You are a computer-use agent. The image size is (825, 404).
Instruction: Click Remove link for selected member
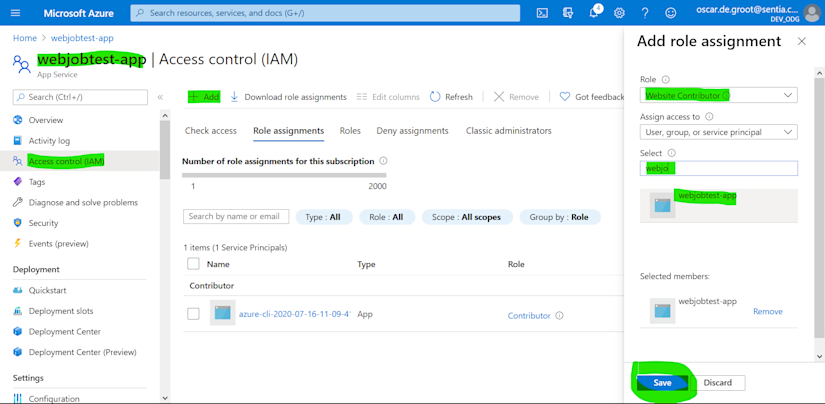[x=768, y=311]
